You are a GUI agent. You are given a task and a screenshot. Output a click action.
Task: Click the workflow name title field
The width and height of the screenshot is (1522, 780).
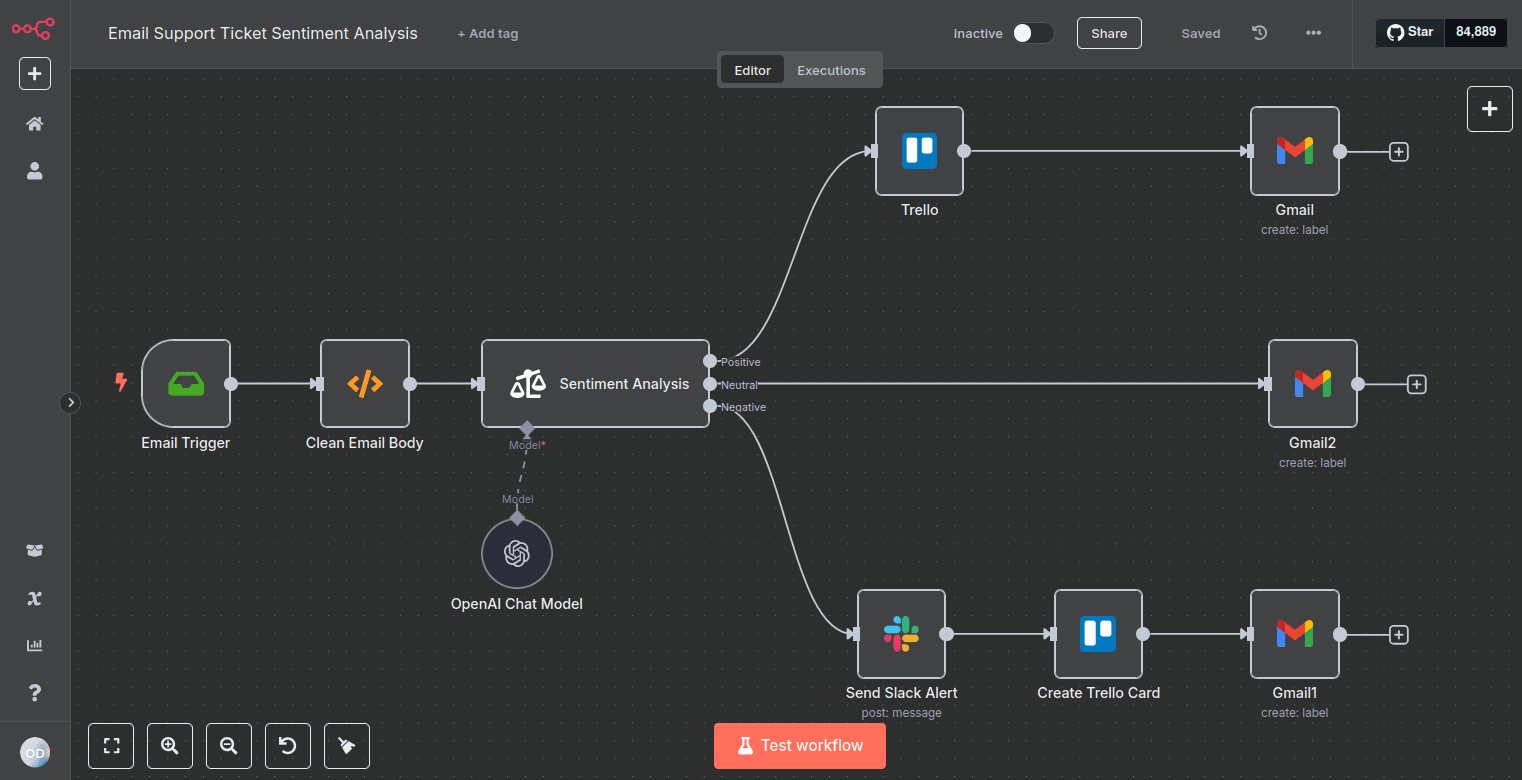tap(263, 33)
